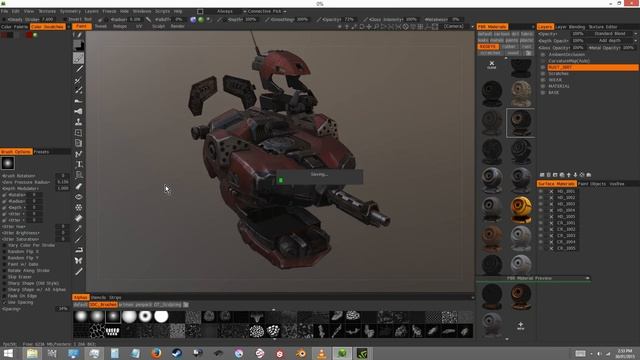The image size is (640, 360).
Task: Expand the PBR Material Preview panel arrow
Action: (x=588, y=278)
